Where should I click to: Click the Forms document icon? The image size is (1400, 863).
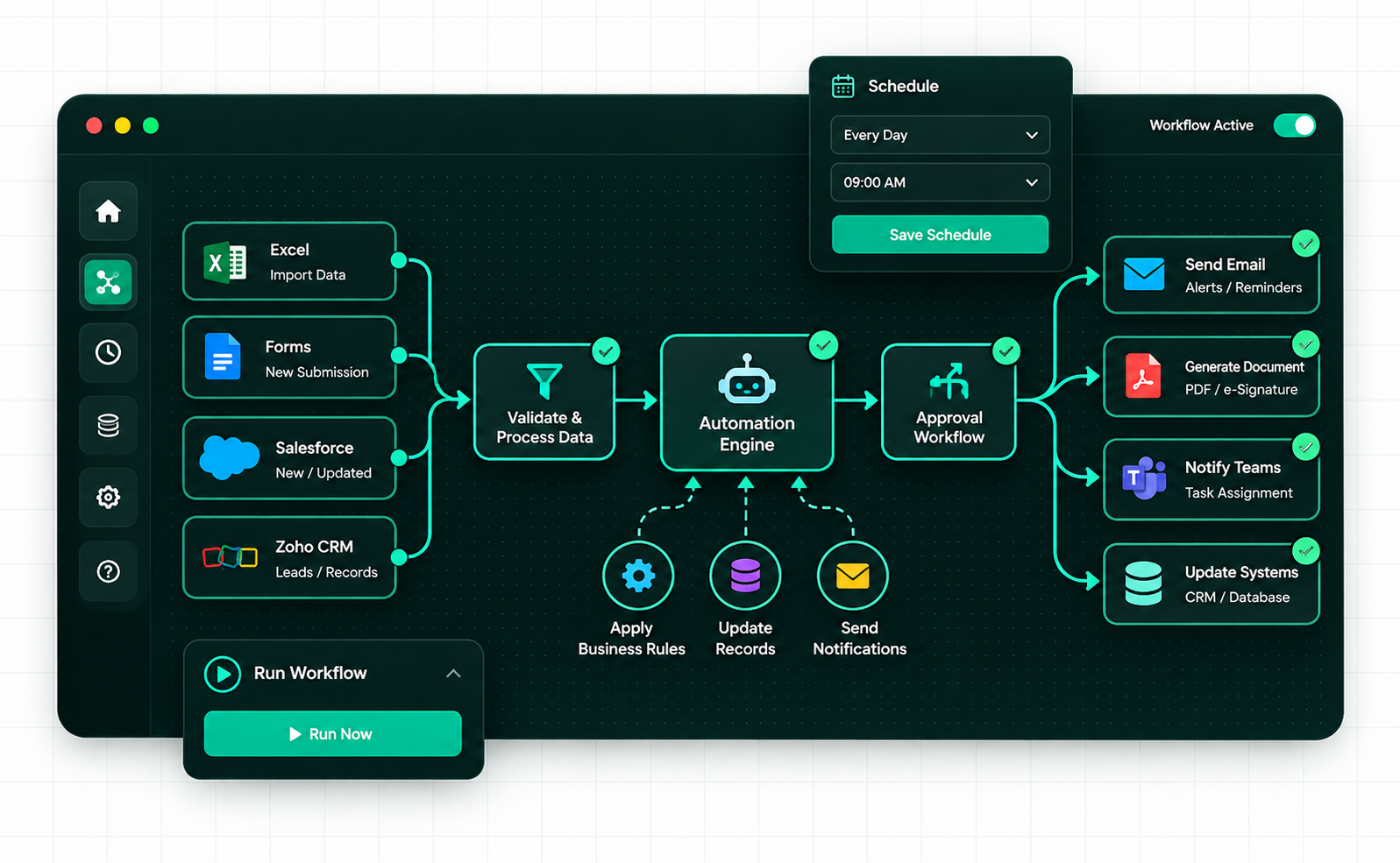click(x=223, y=356)
